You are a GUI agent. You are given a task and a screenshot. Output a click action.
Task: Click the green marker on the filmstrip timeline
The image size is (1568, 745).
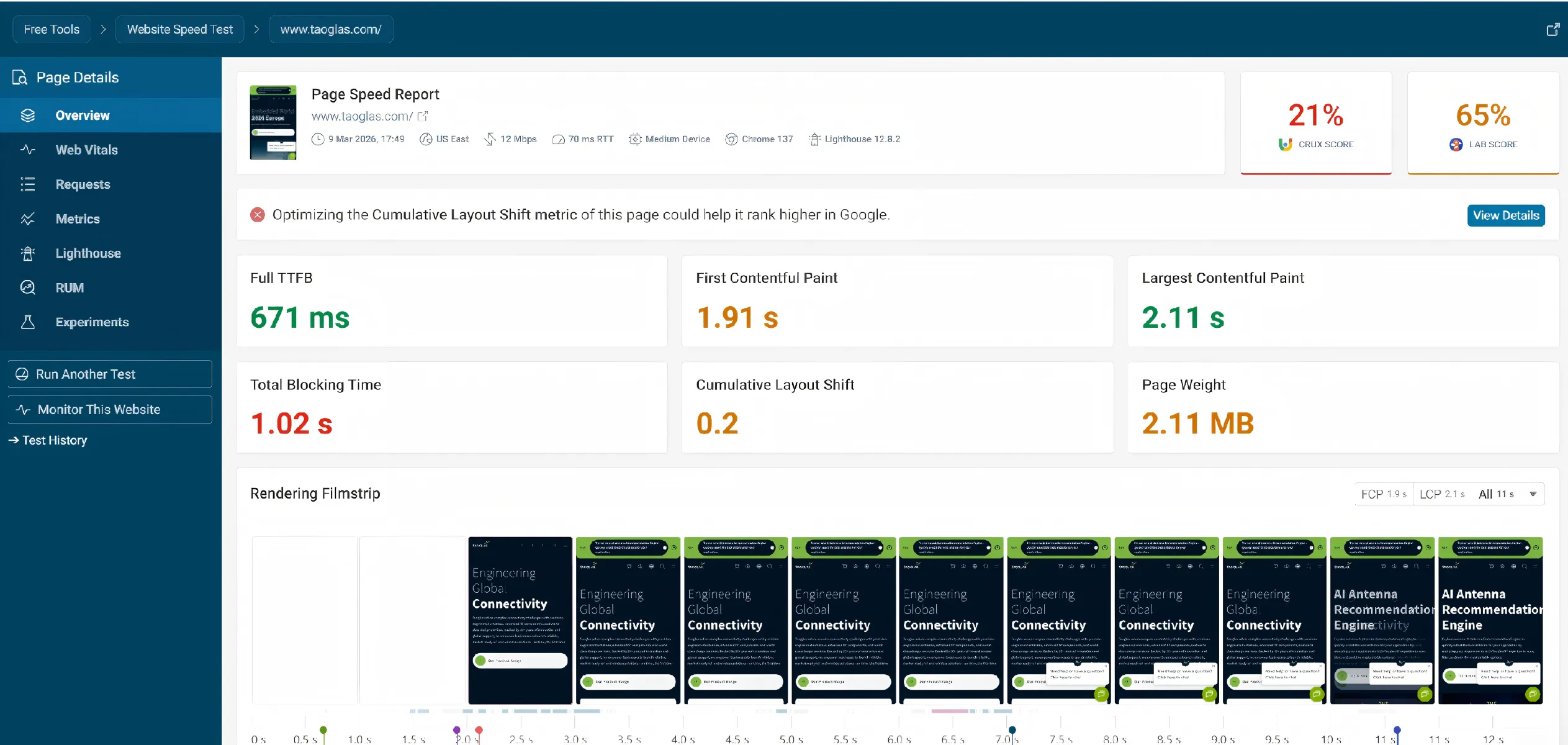pos(323,730)
